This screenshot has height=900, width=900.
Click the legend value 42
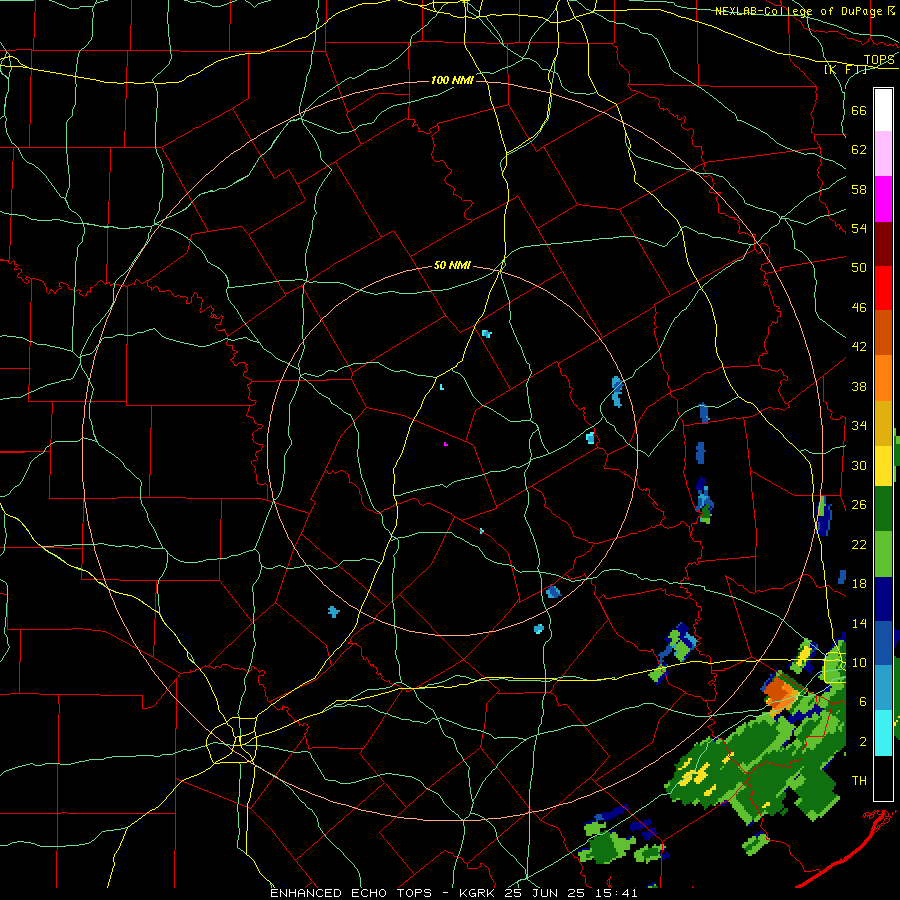tap(859, 347)
